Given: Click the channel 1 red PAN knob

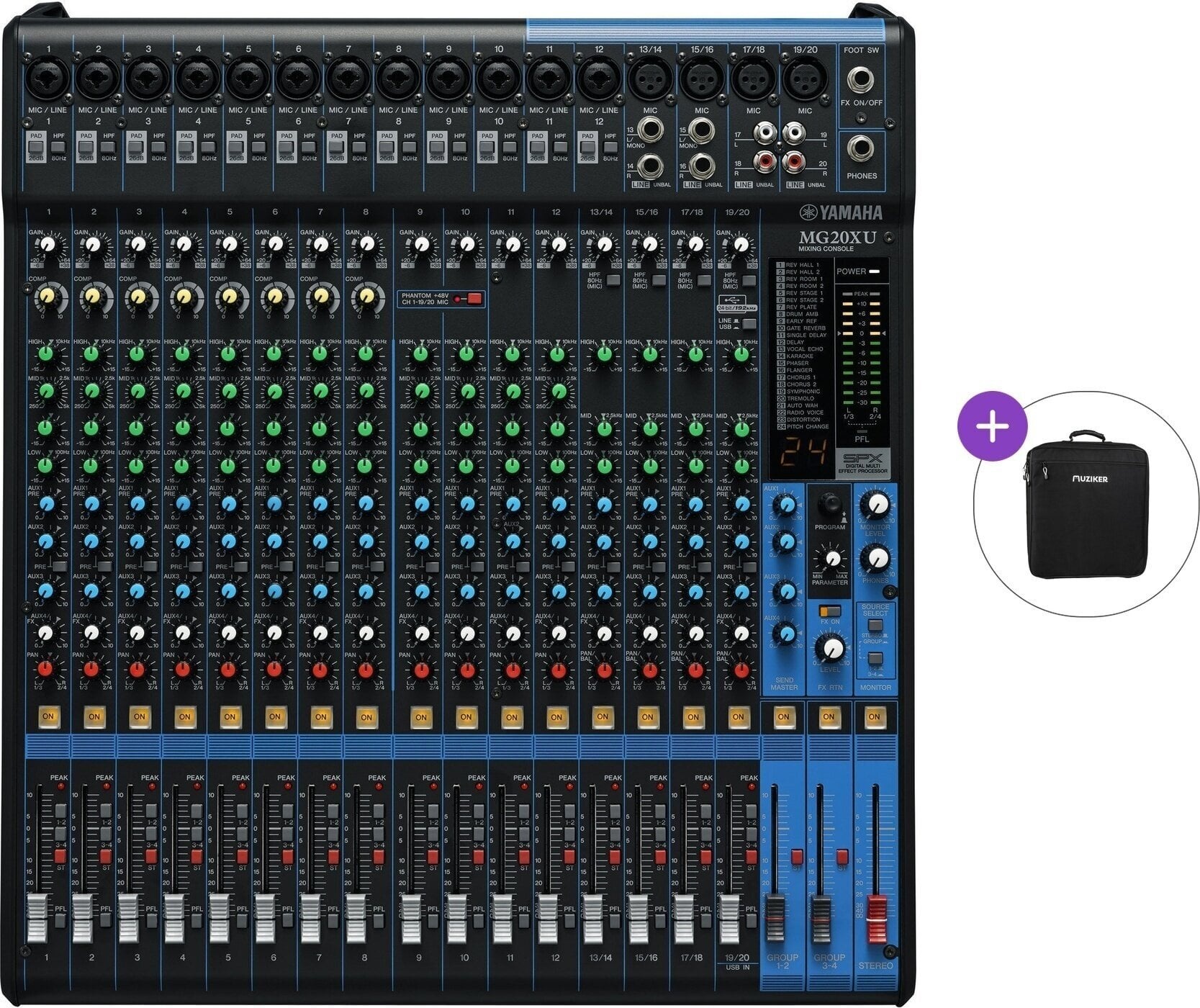Looking at the screenshot, I should point(45,669).
